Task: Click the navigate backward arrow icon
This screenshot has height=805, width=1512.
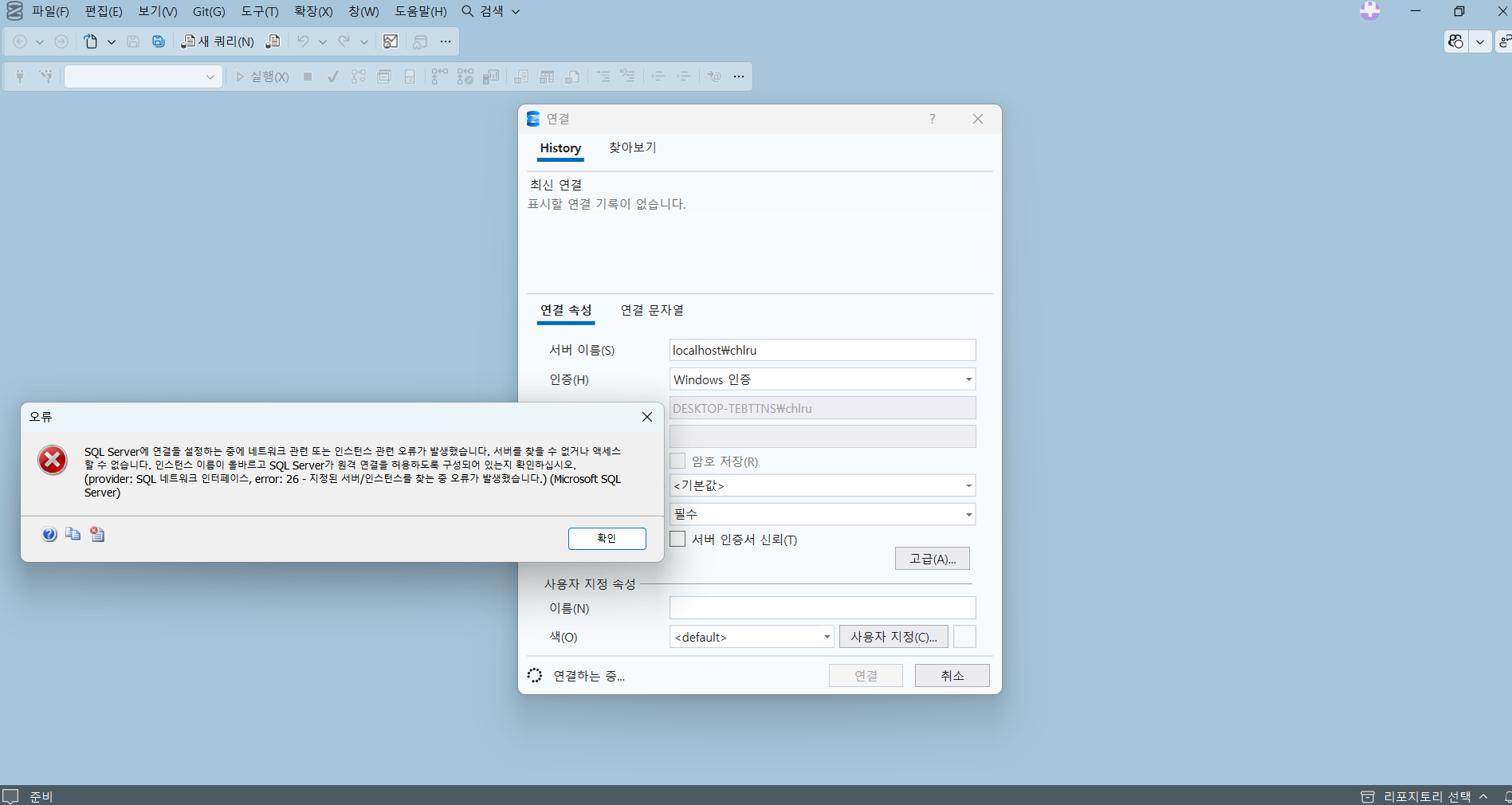Action: point(20,41)
